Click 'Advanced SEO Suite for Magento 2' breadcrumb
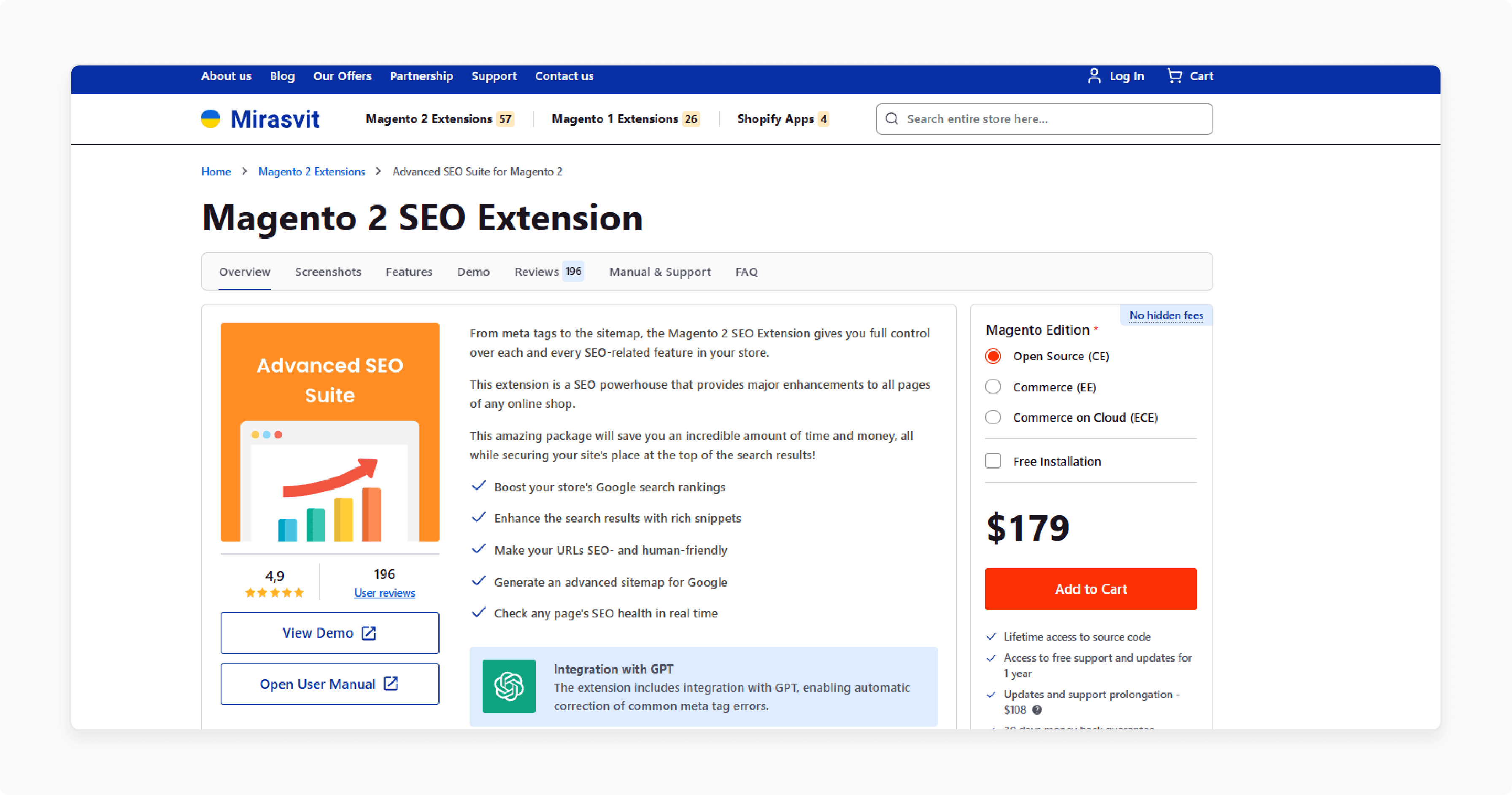This screenshot has width=1512, height=795. 477,171
